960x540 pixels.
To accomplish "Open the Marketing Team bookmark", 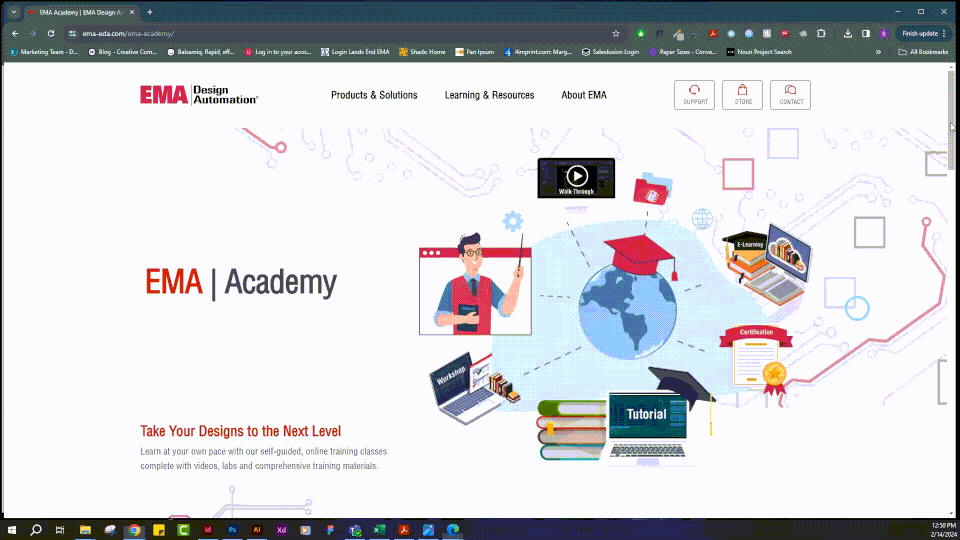I will (44, 52).
